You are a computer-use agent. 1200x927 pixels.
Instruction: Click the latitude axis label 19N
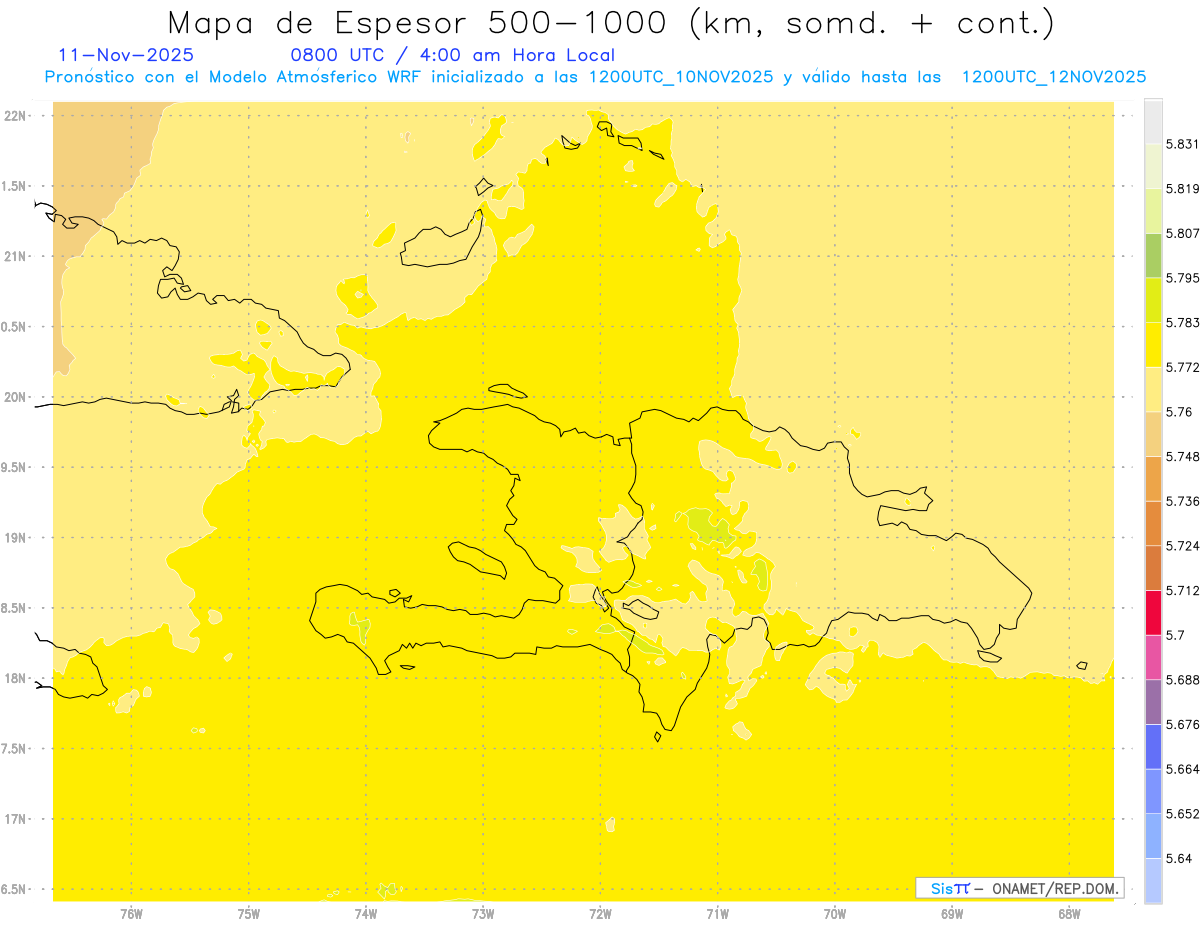pyautogui.click(x=15, y=538)
